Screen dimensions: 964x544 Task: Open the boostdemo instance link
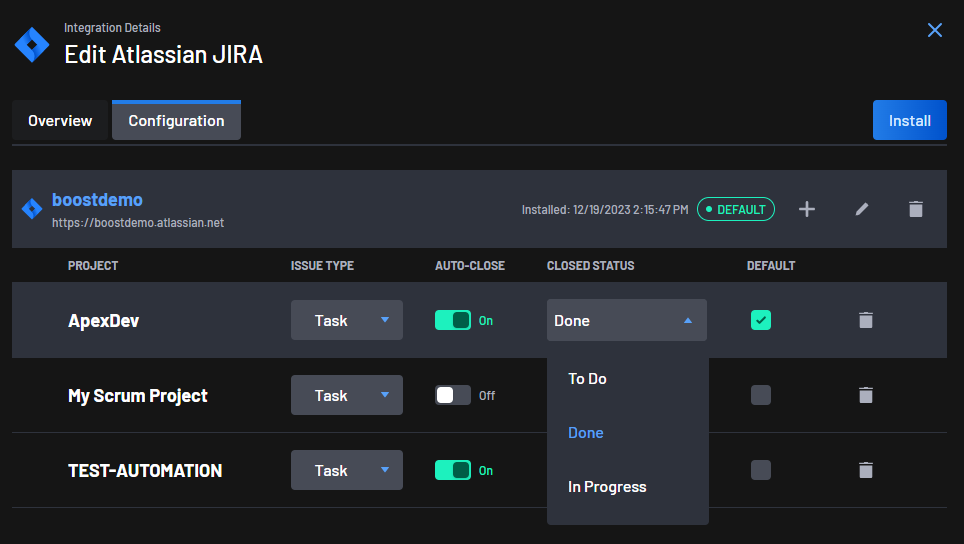(97, 200)
